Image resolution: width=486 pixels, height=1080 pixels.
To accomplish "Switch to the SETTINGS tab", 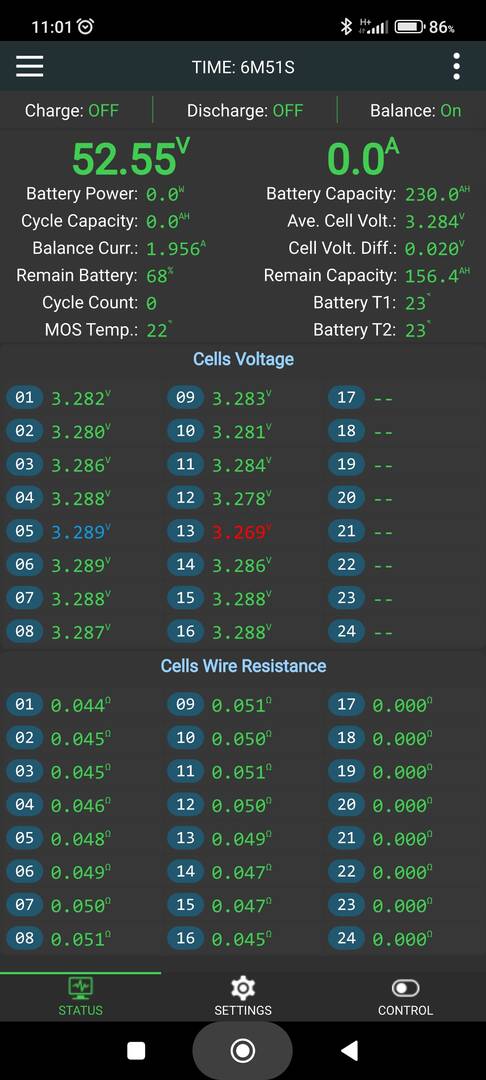I will coord(242,996).
